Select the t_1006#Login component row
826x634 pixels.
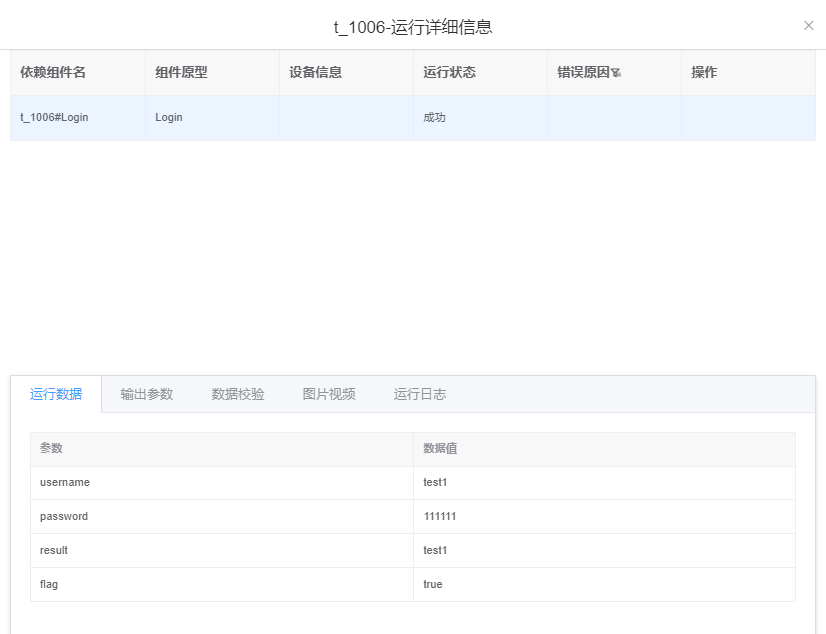pos(55,117)
